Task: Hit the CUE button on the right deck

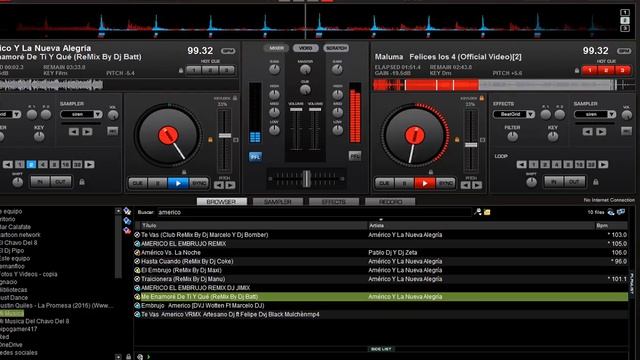Action: 384,183
